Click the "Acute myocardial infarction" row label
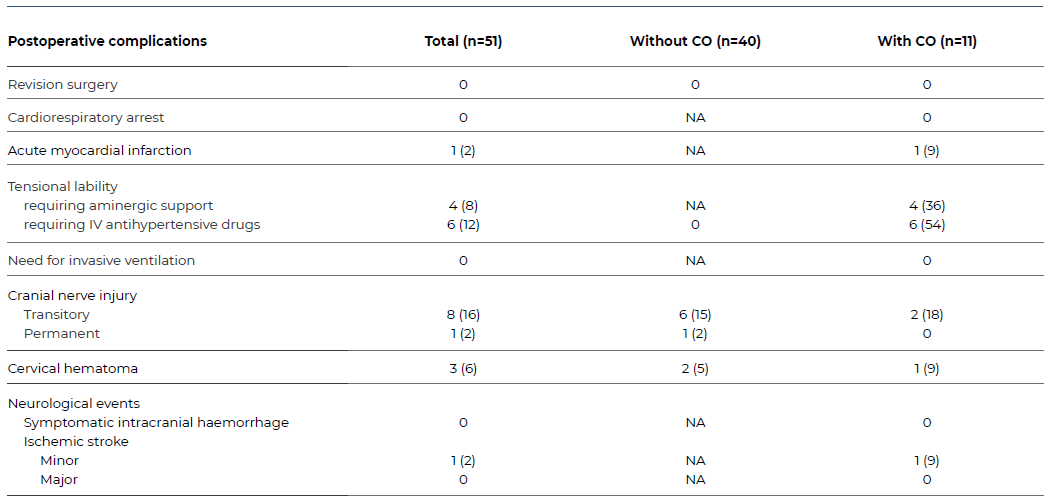 coord(99,151)
